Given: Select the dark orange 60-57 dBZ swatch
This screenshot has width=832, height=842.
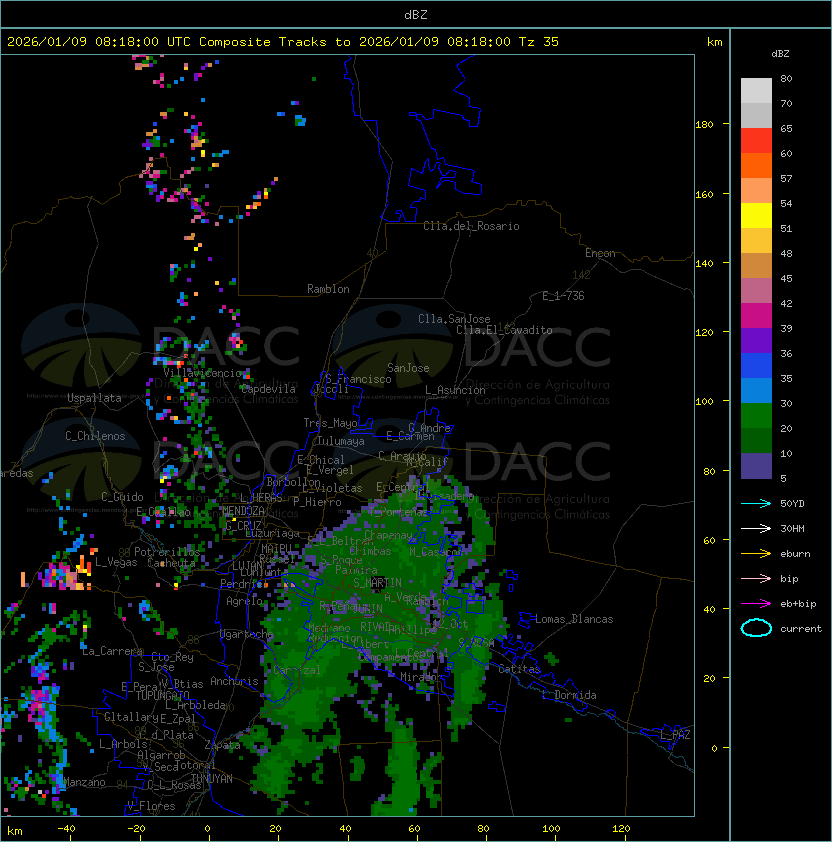Looking at the screenshot, I should (x=756, y=166).
